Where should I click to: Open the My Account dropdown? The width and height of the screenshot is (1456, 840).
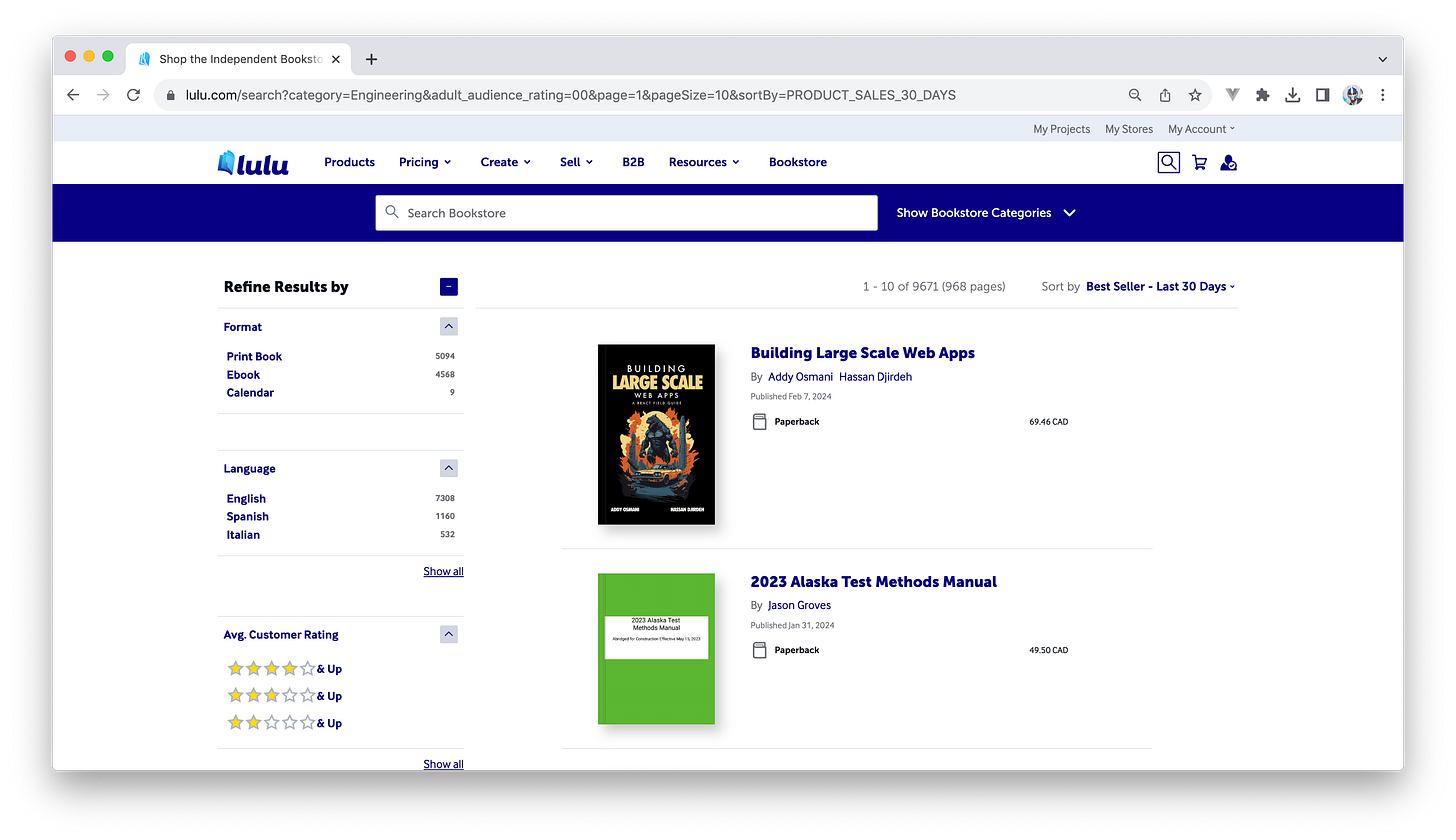(1201, 129)
